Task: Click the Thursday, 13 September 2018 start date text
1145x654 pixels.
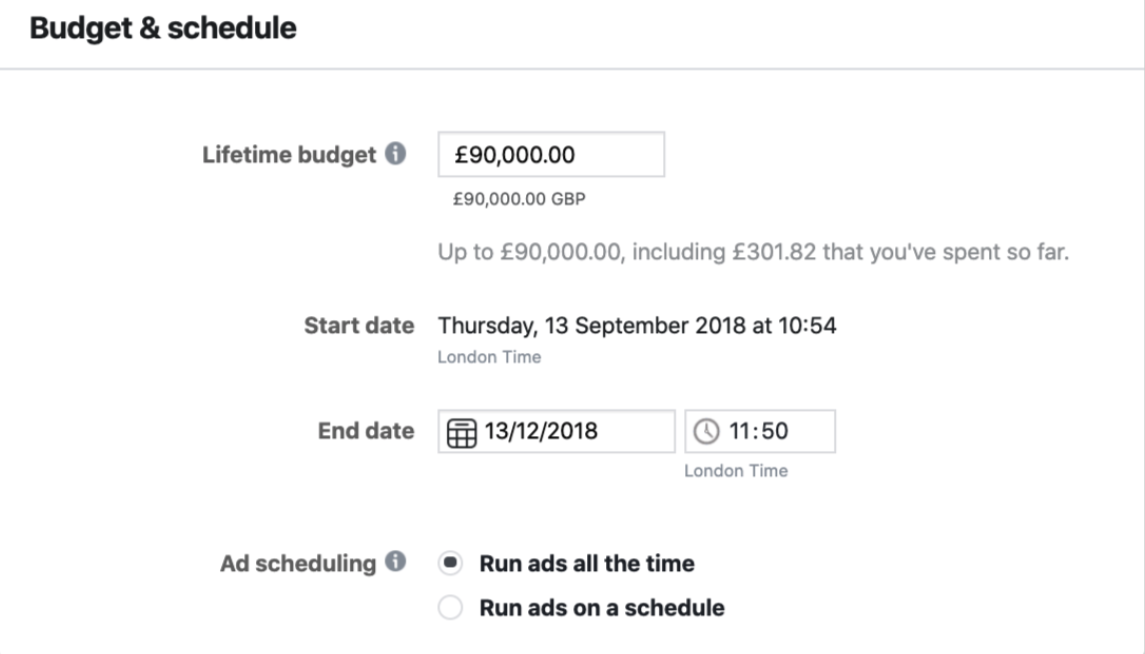Action: 636,325
